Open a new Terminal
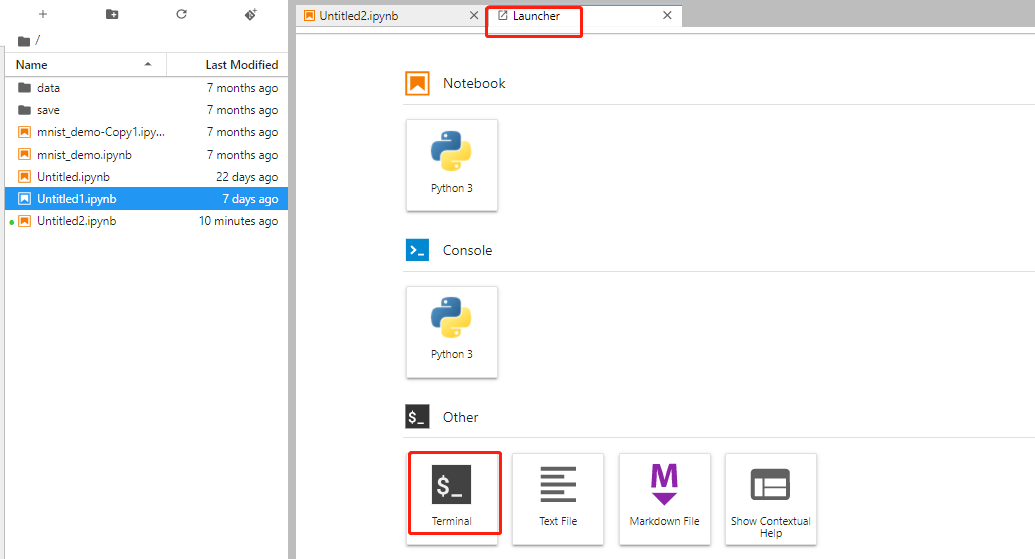 452,498
